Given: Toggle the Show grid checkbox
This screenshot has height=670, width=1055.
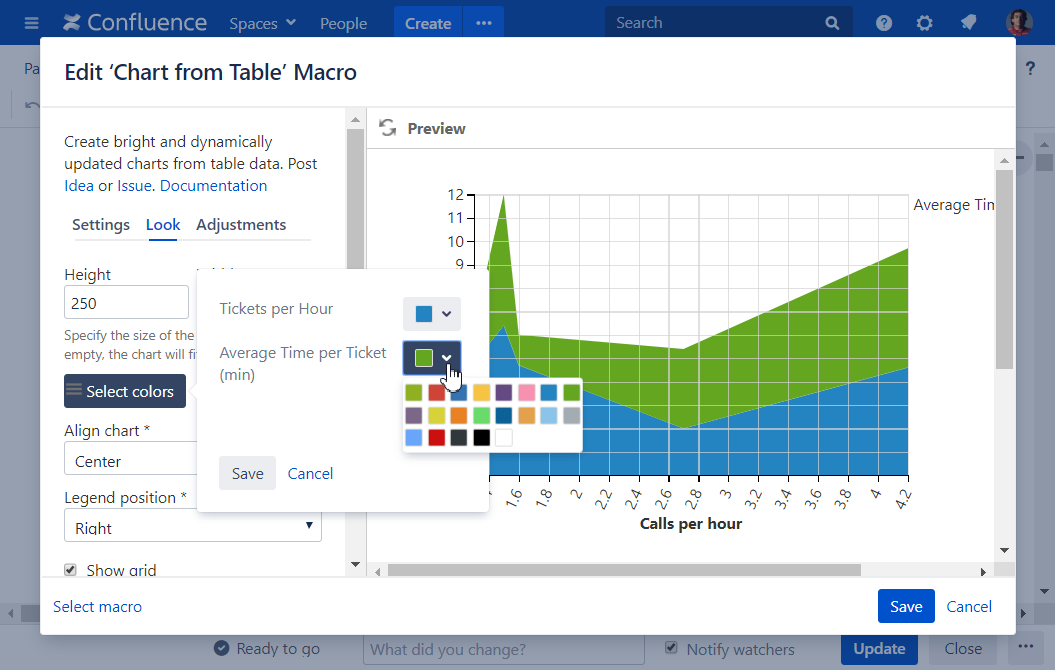Looking at the screenshot, I should [71, 570].
